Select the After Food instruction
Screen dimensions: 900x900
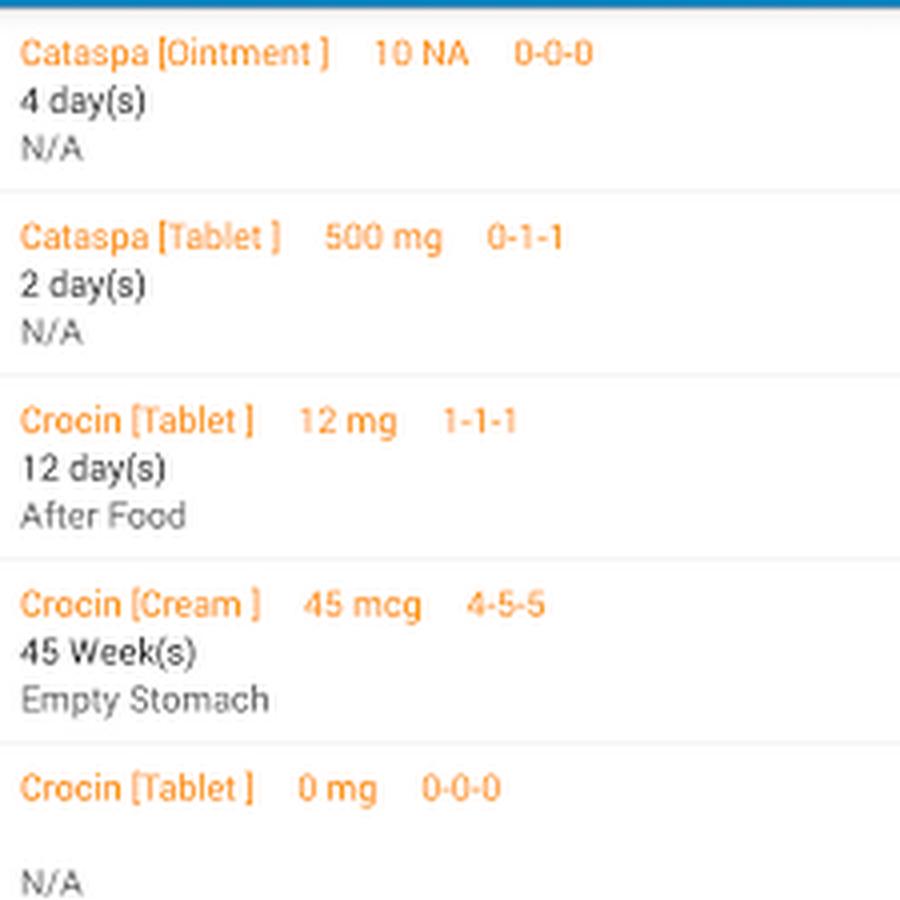[x=103, y=516]
